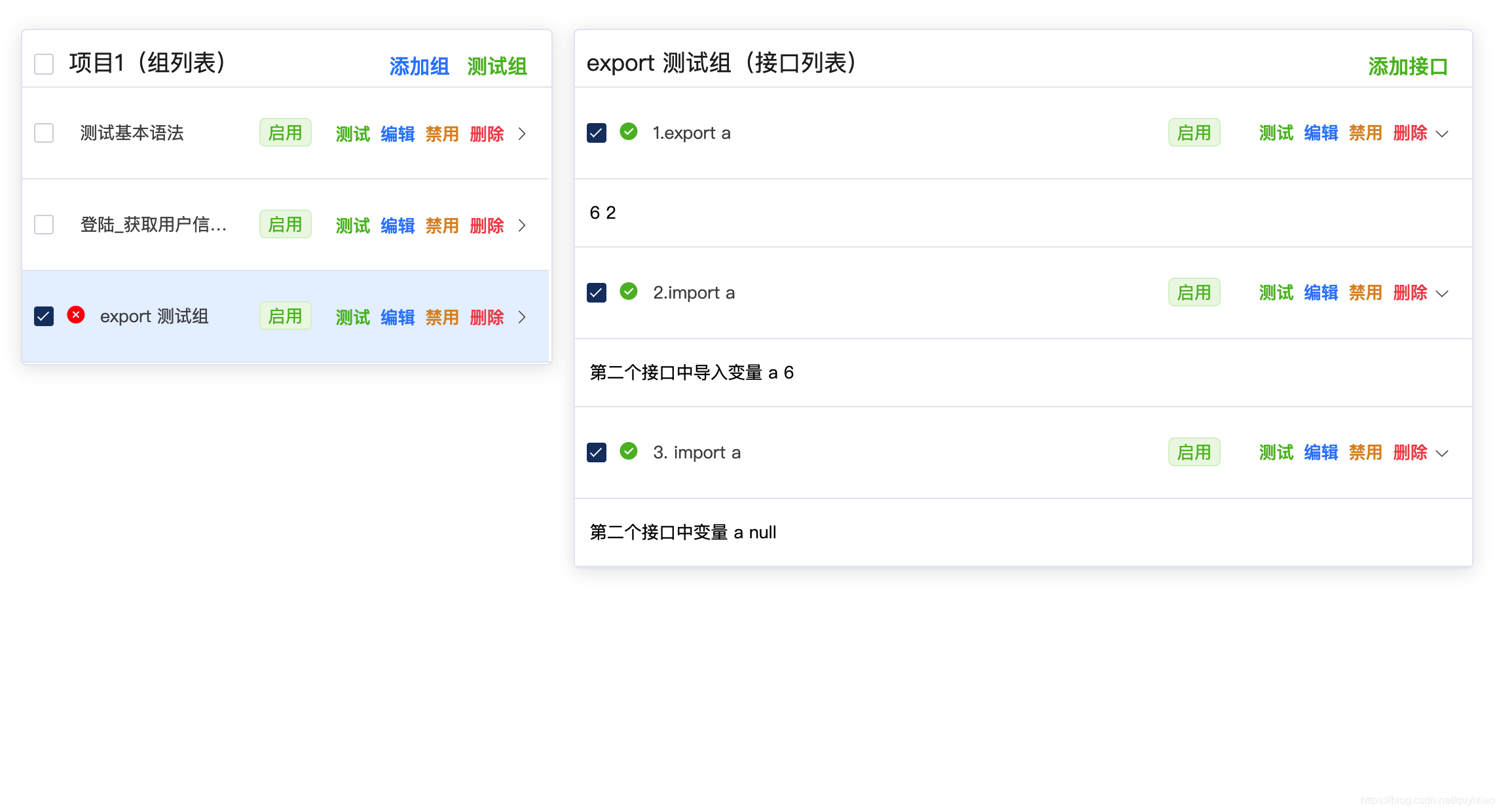Screen dimensions: 1501x812
Task: Select the 测试基本语法 group name
Action: click(x=132, y=133)
